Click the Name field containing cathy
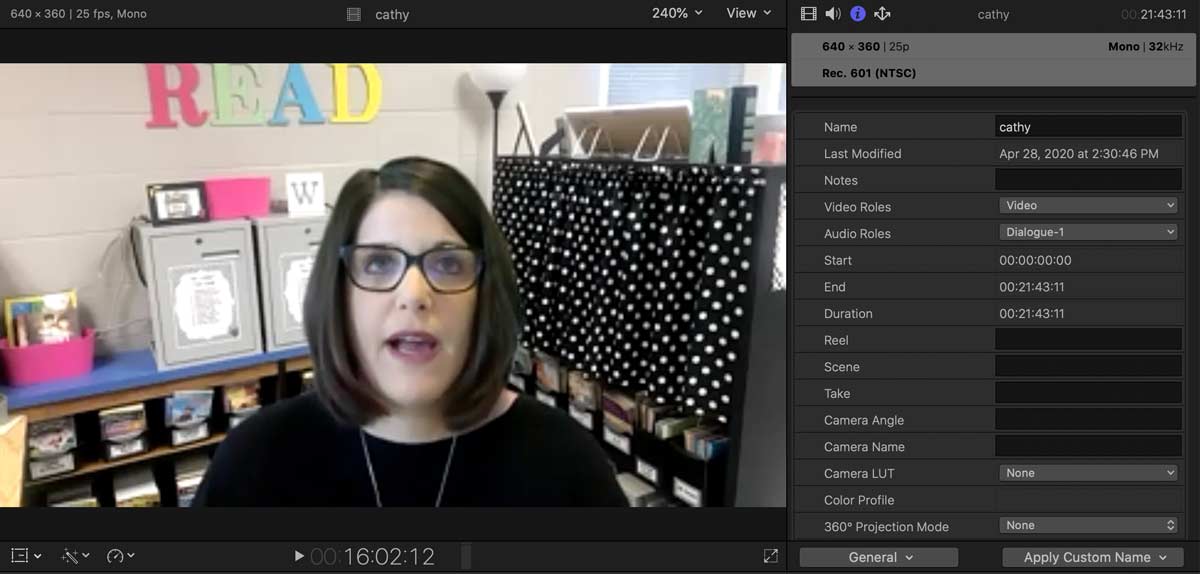 point(1088,127)
